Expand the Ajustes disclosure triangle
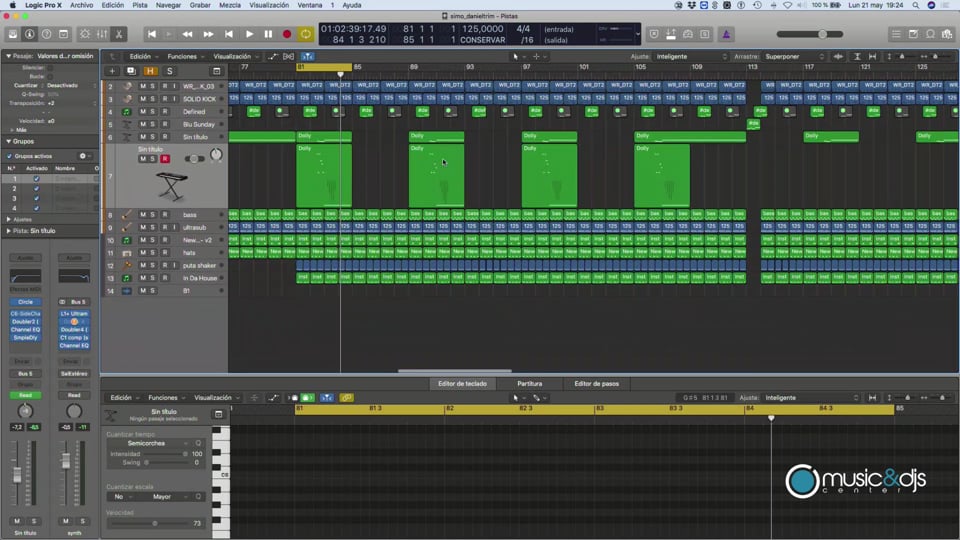 [9, 219]
